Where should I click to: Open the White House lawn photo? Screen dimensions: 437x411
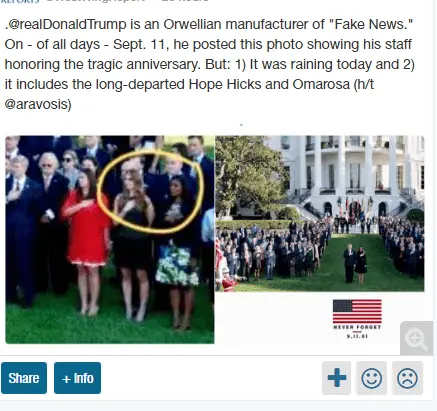coord(320,213)
